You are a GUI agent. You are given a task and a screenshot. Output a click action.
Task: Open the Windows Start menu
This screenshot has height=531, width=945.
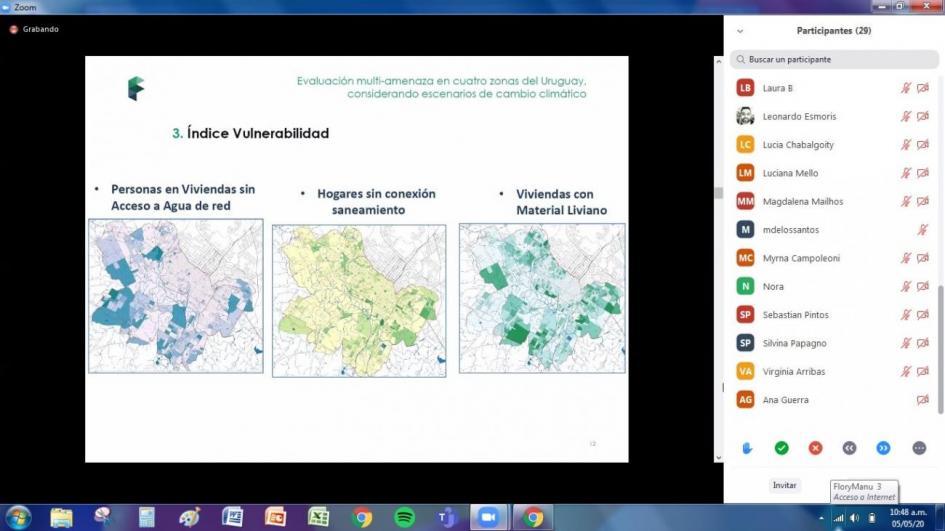[18, 518]
